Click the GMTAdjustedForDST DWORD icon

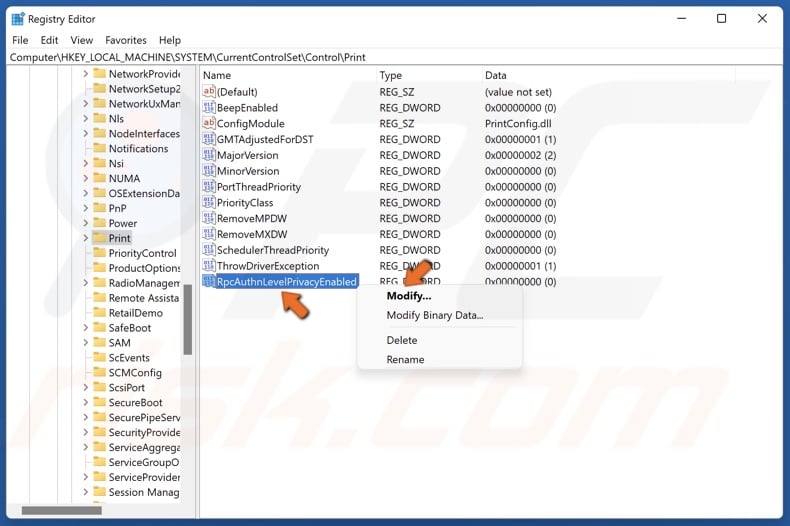(x=209, y=139)
